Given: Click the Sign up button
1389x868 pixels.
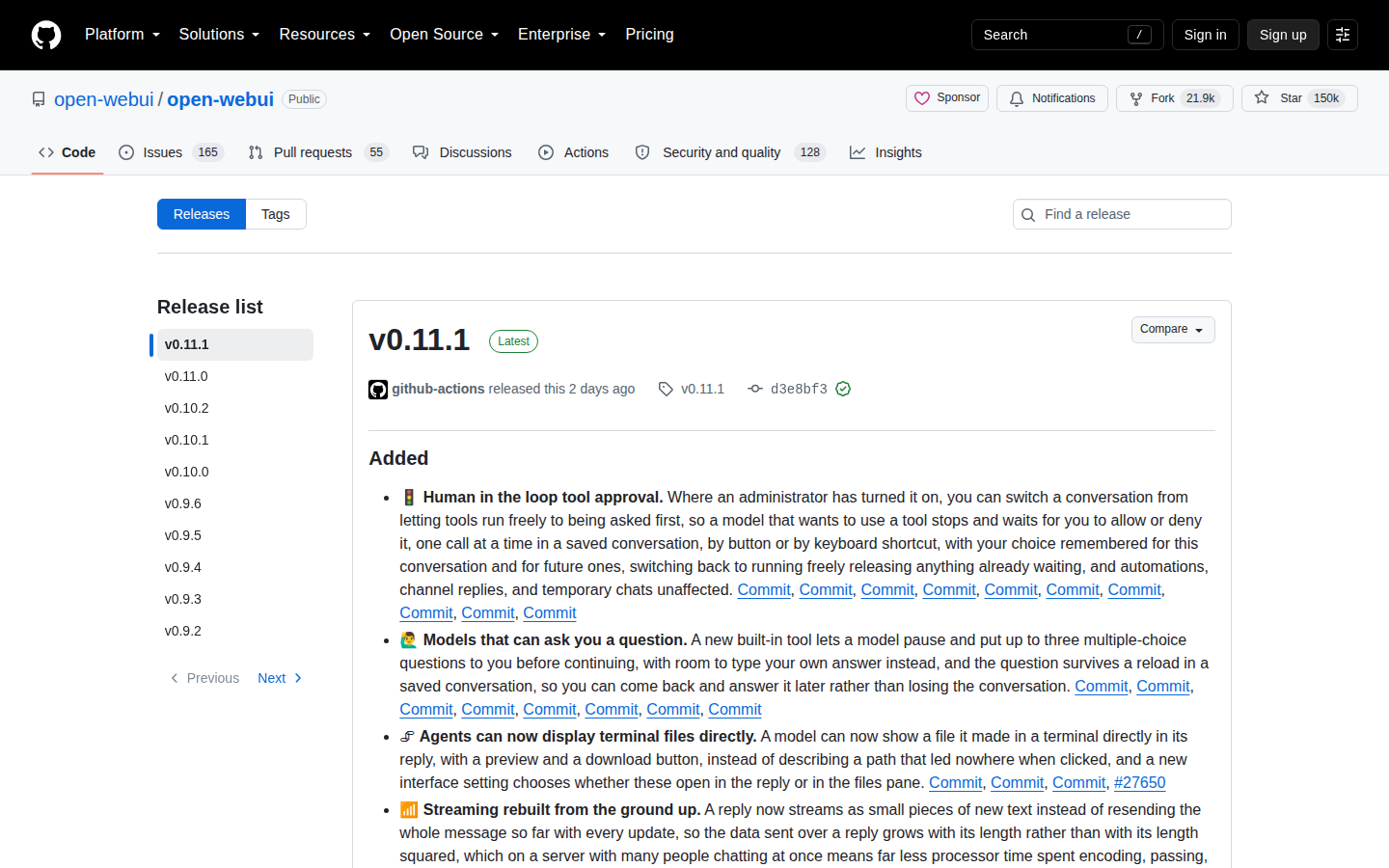Looking at the screenshot, I should tap(1283, 35).
